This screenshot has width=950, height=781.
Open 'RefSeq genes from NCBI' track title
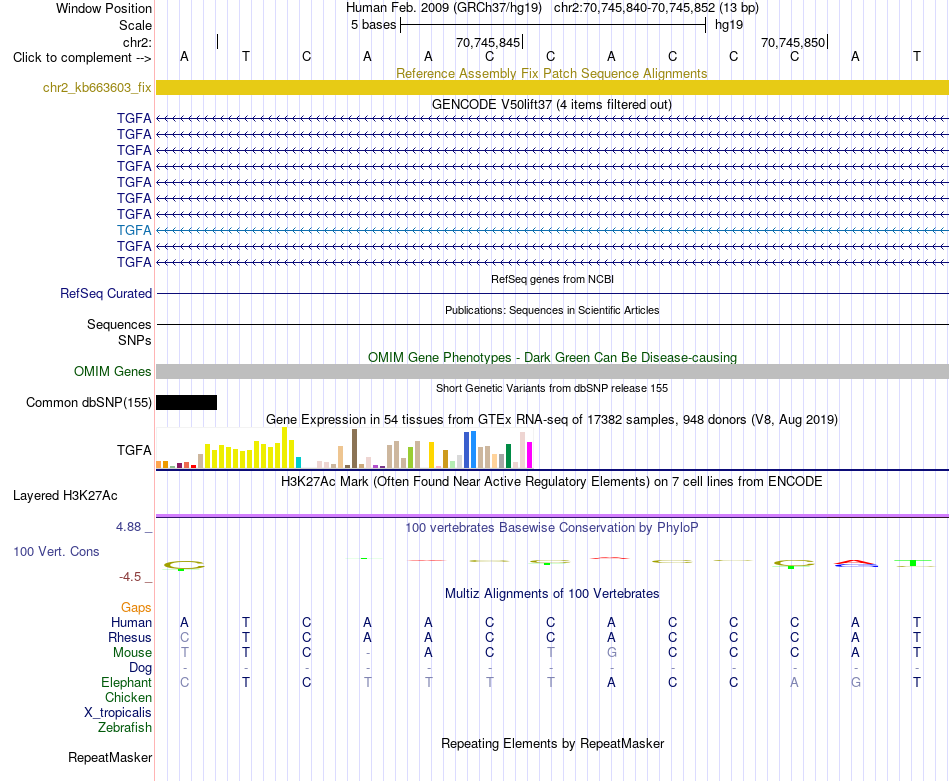[x=552, y=279]
